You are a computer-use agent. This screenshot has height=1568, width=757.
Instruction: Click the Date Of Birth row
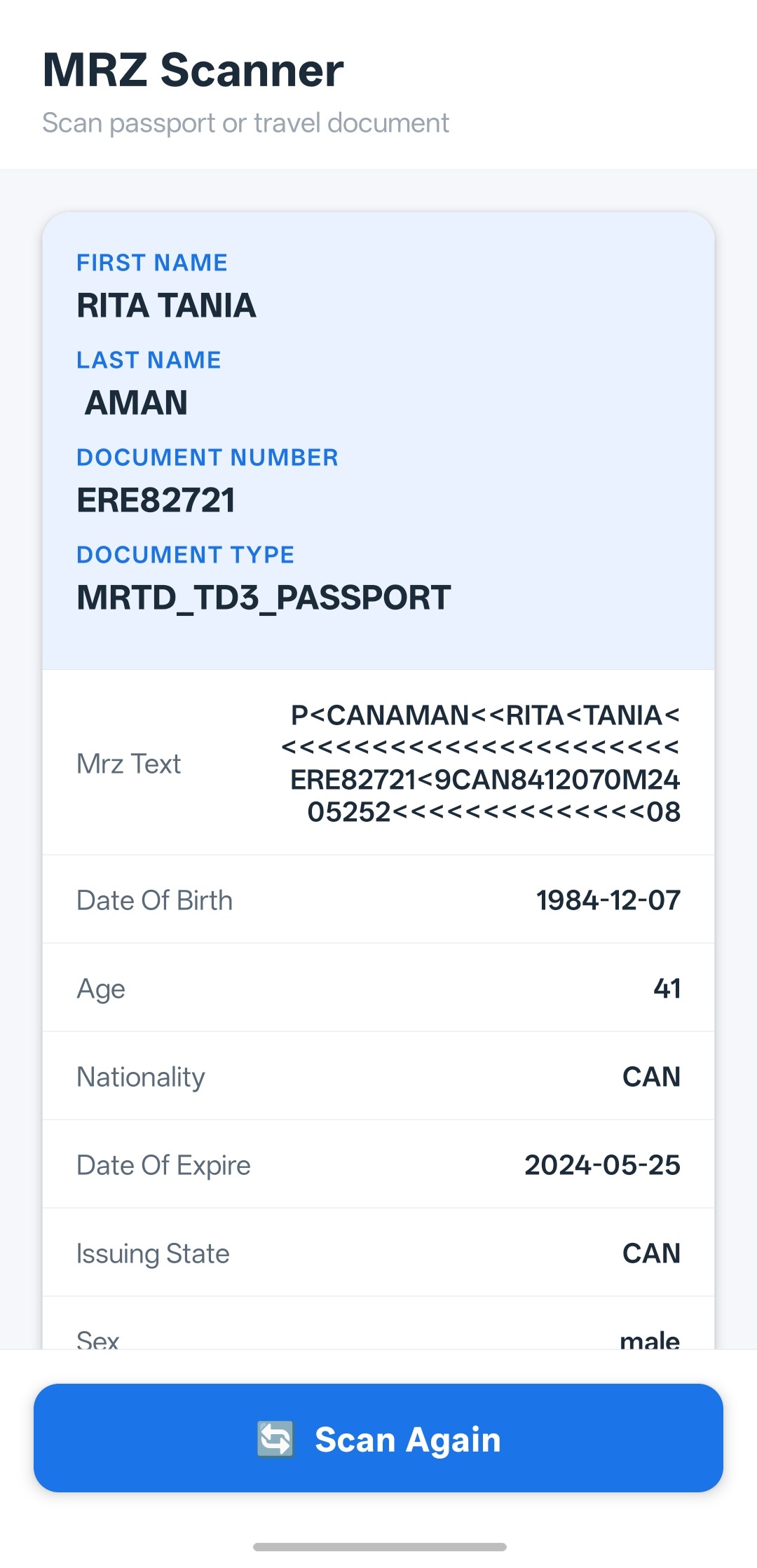point(378,900)
